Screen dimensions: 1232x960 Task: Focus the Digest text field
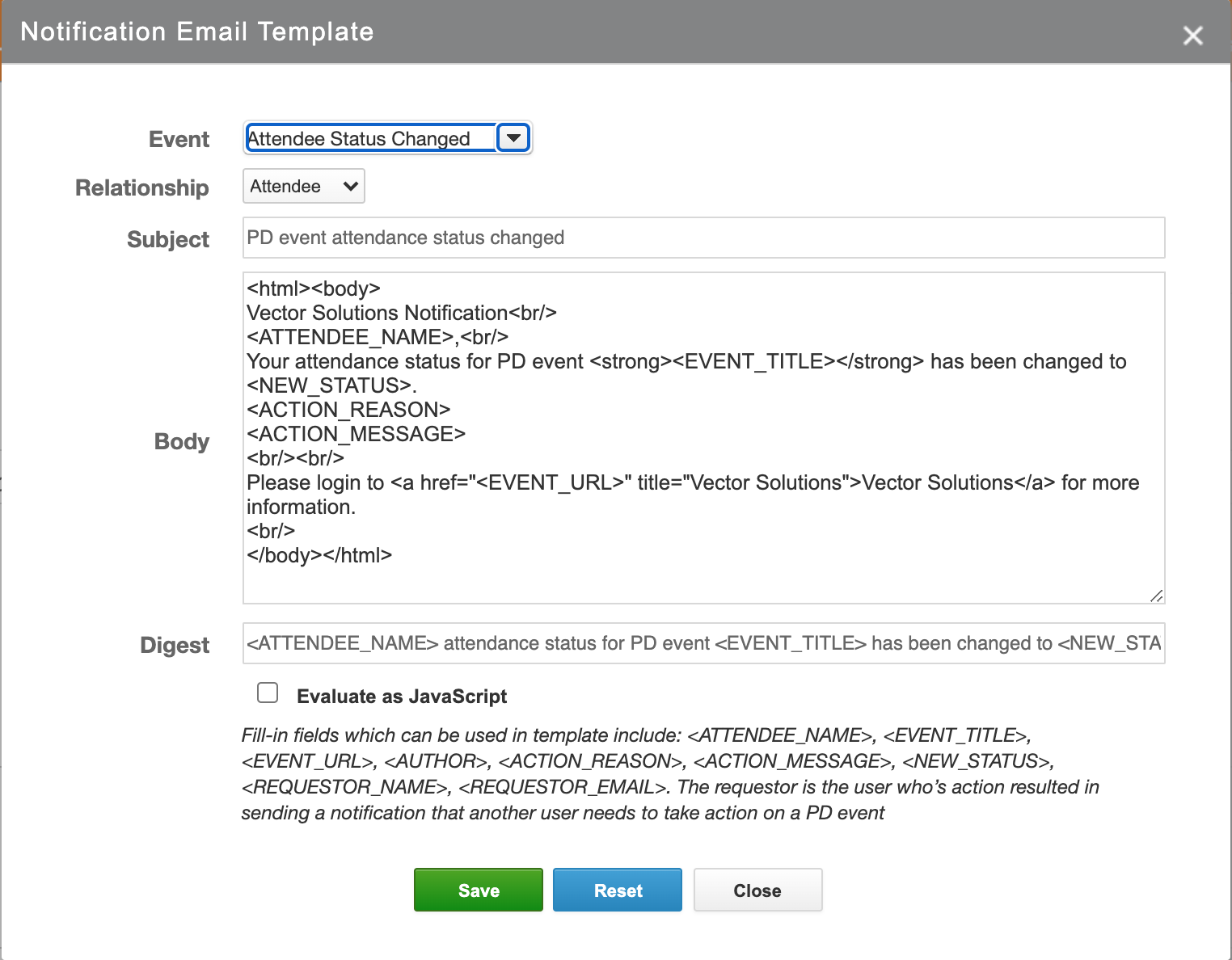tap(703, 643)
